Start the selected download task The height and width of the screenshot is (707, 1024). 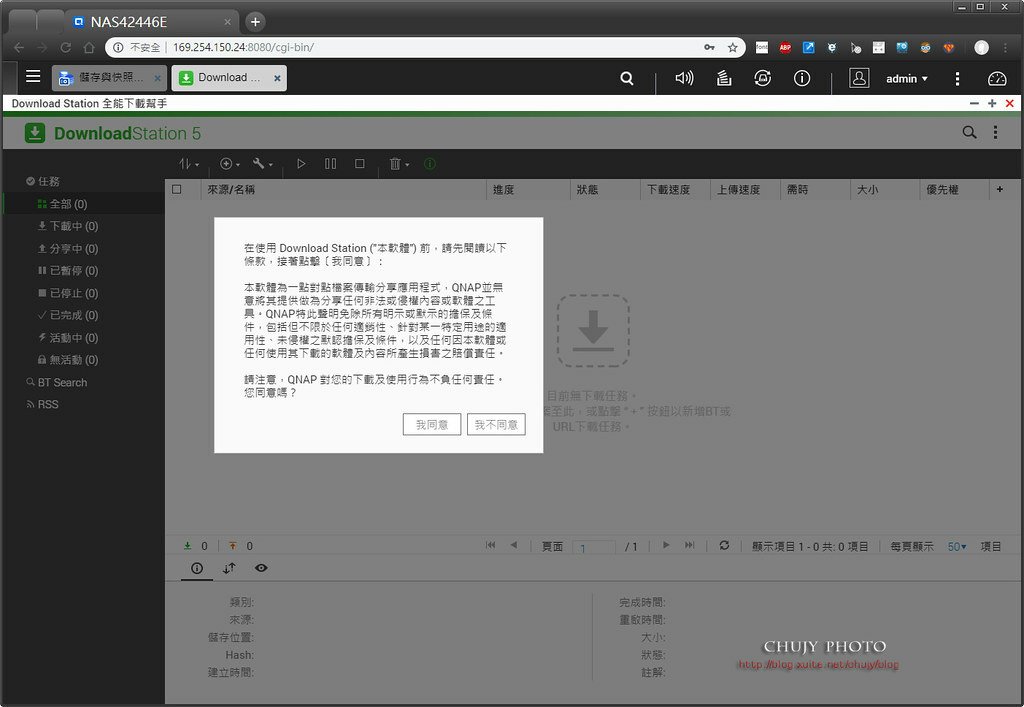(301, 164)
